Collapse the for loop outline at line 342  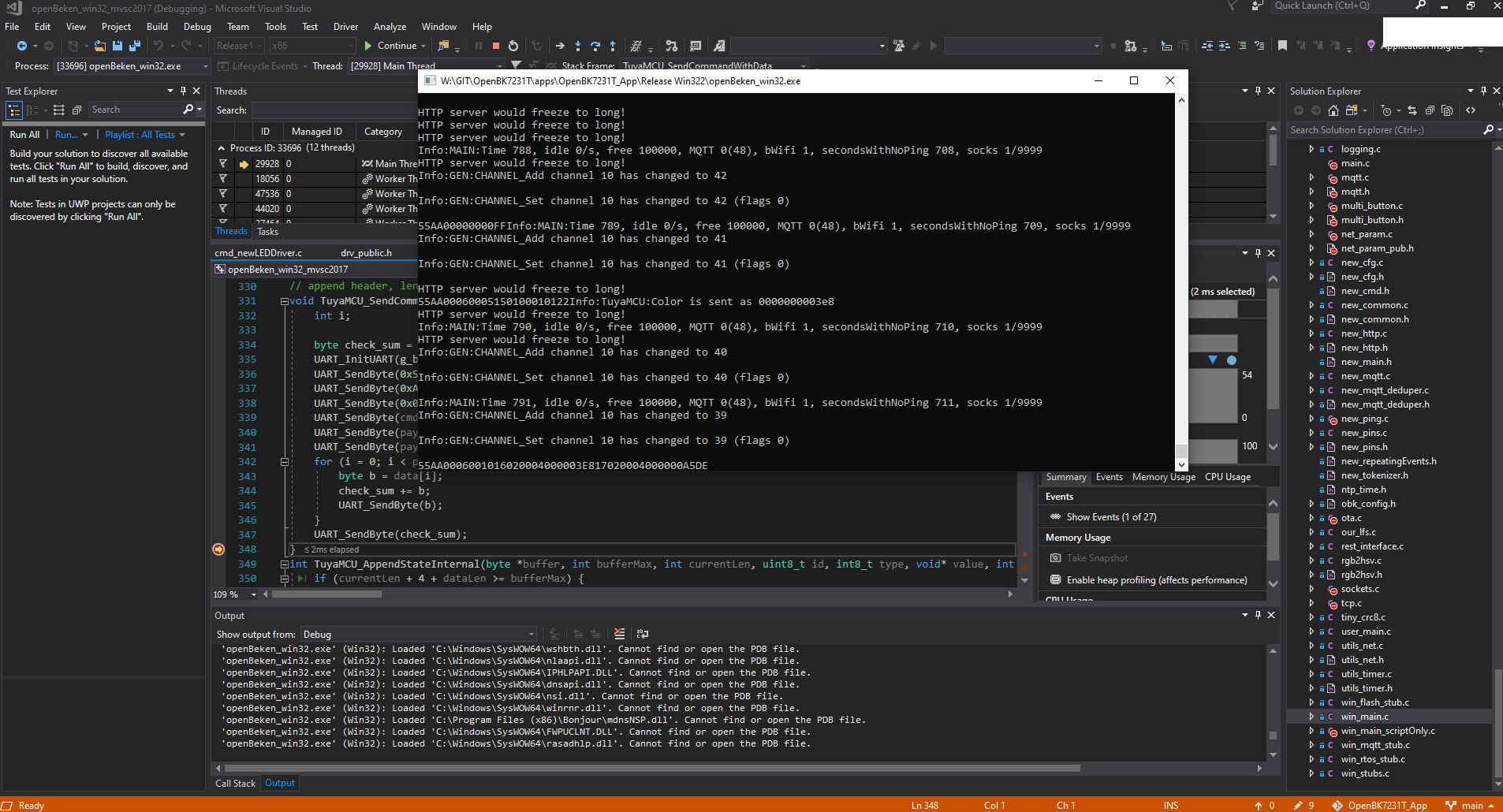[x=284, y=462]
